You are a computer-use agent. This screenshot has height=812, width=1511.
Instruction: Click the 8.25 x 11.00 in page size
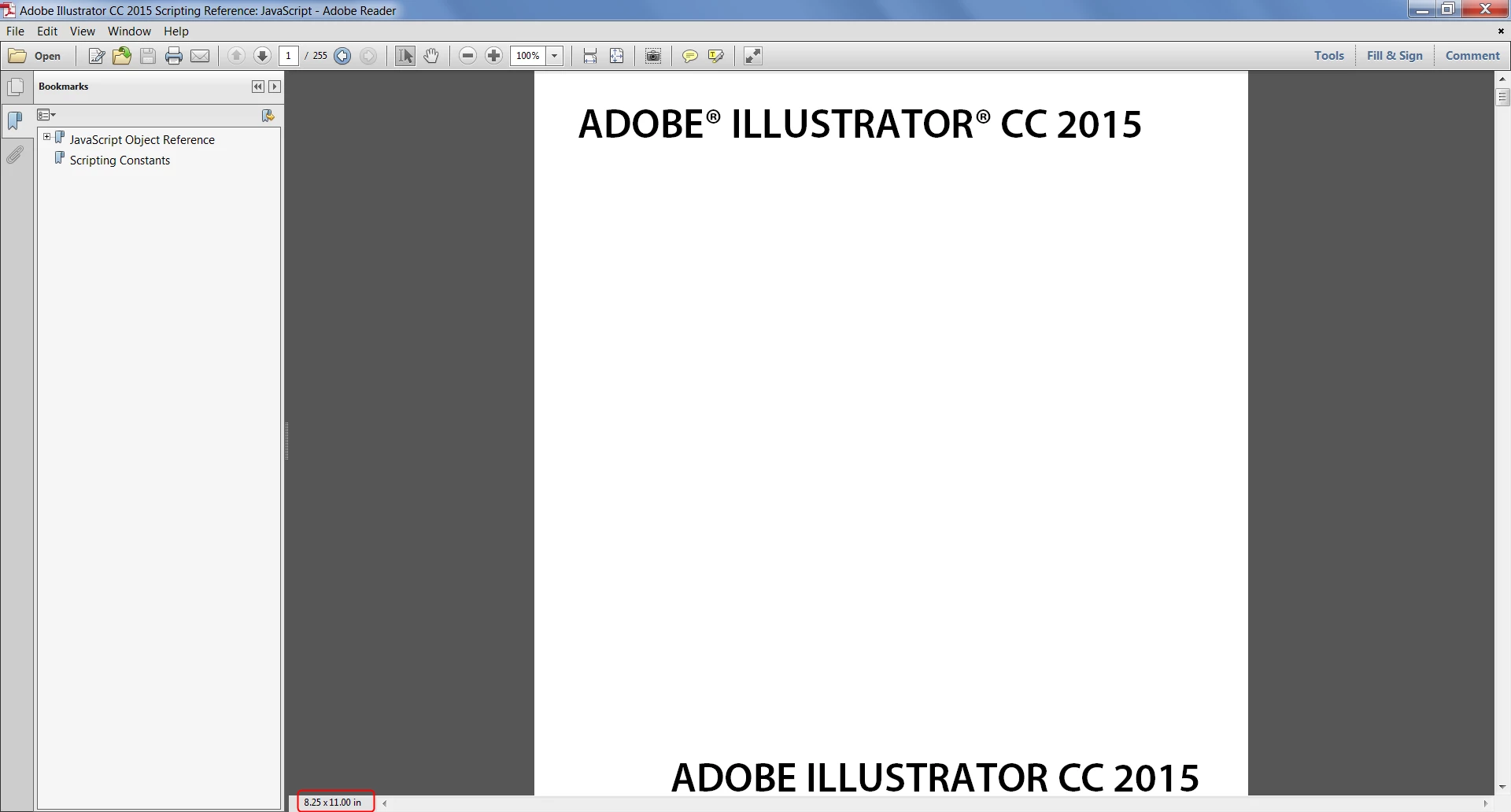333,803
